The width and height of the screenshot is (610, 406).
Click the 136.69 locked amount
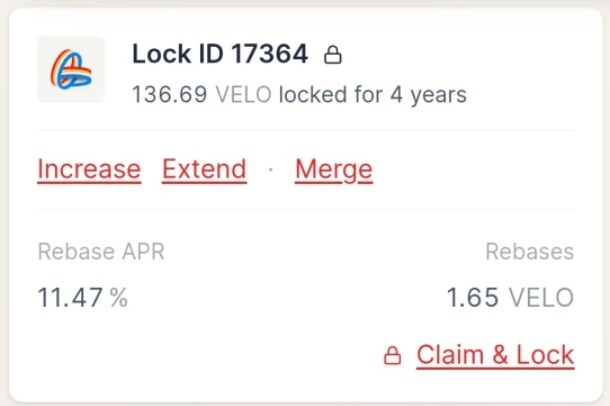[170, 94]
